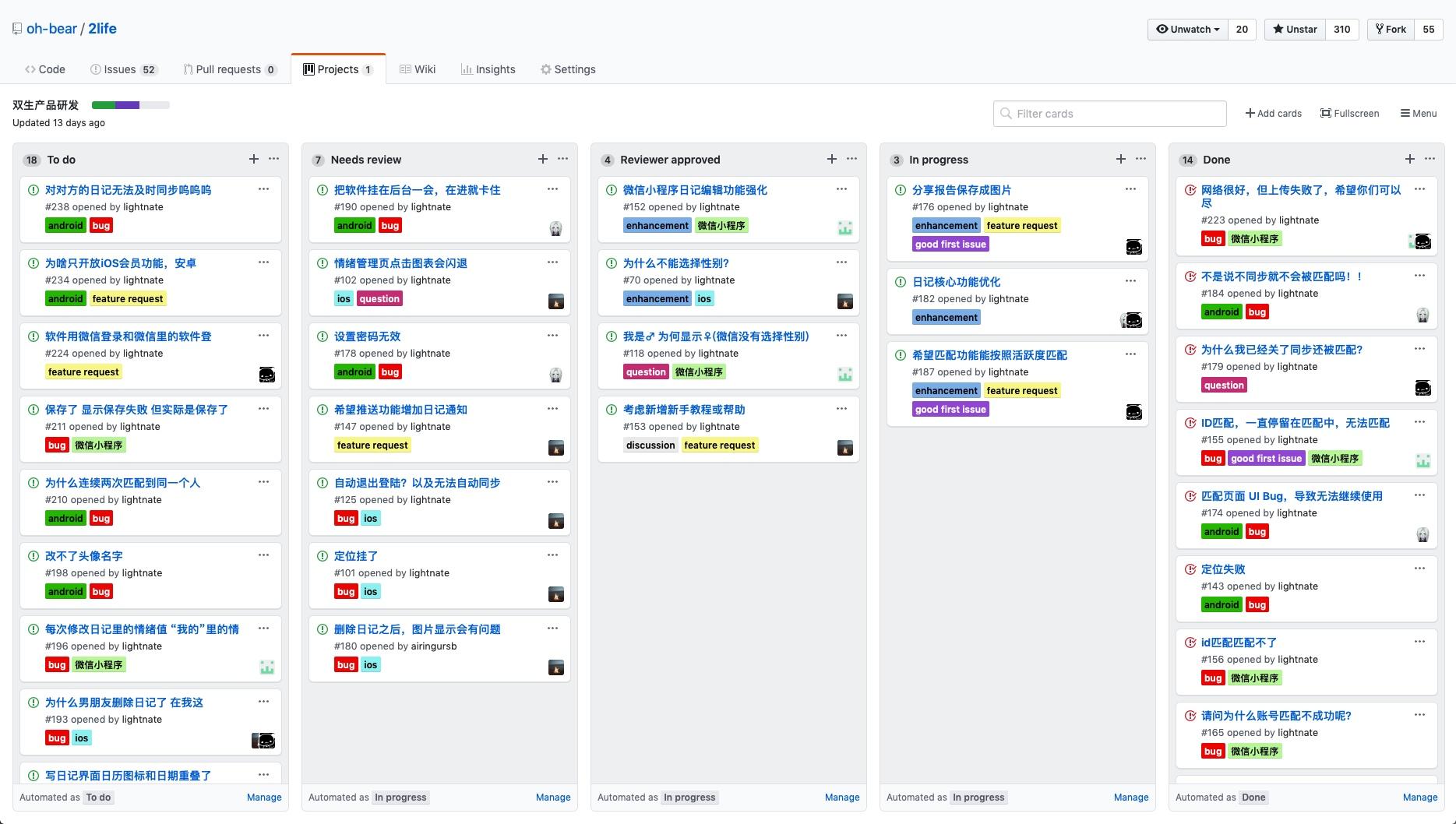
Task: Open the 2life repository link
Action: [102, 29]
